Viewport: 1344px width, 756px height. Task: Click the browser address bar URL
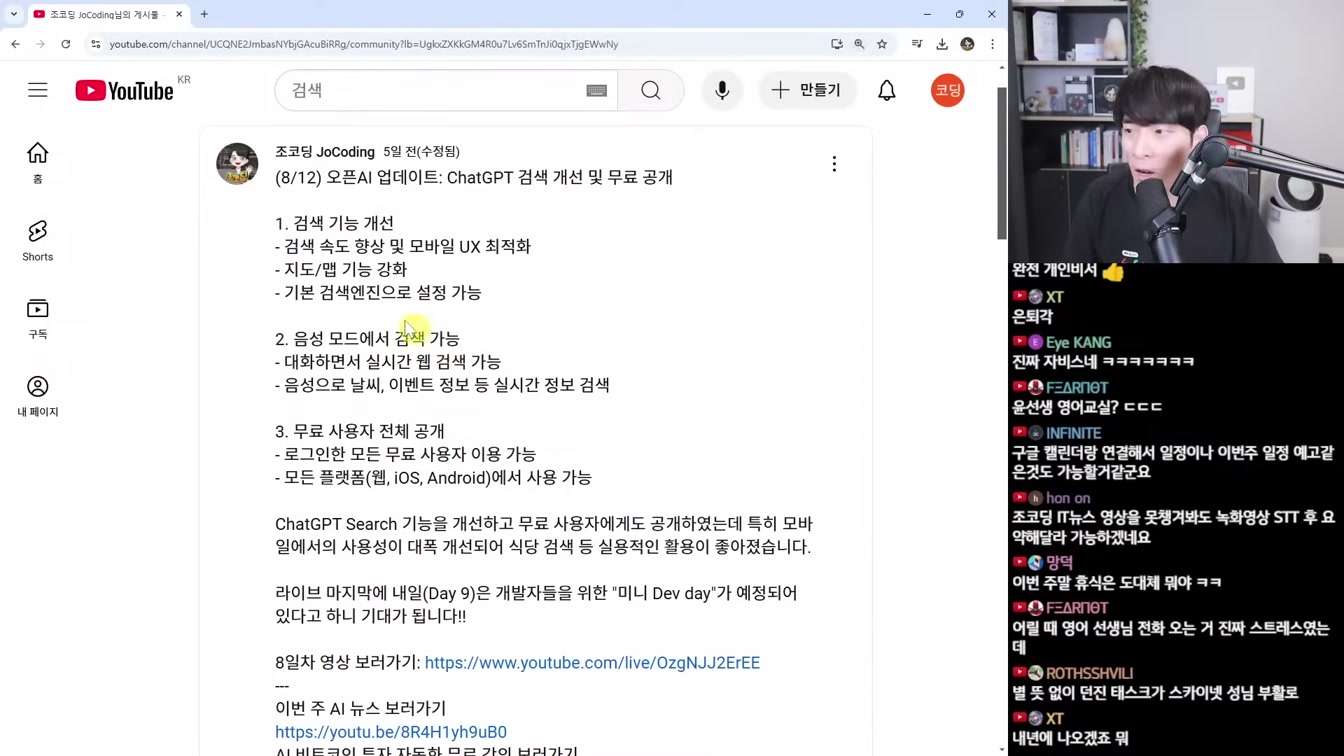364,44
